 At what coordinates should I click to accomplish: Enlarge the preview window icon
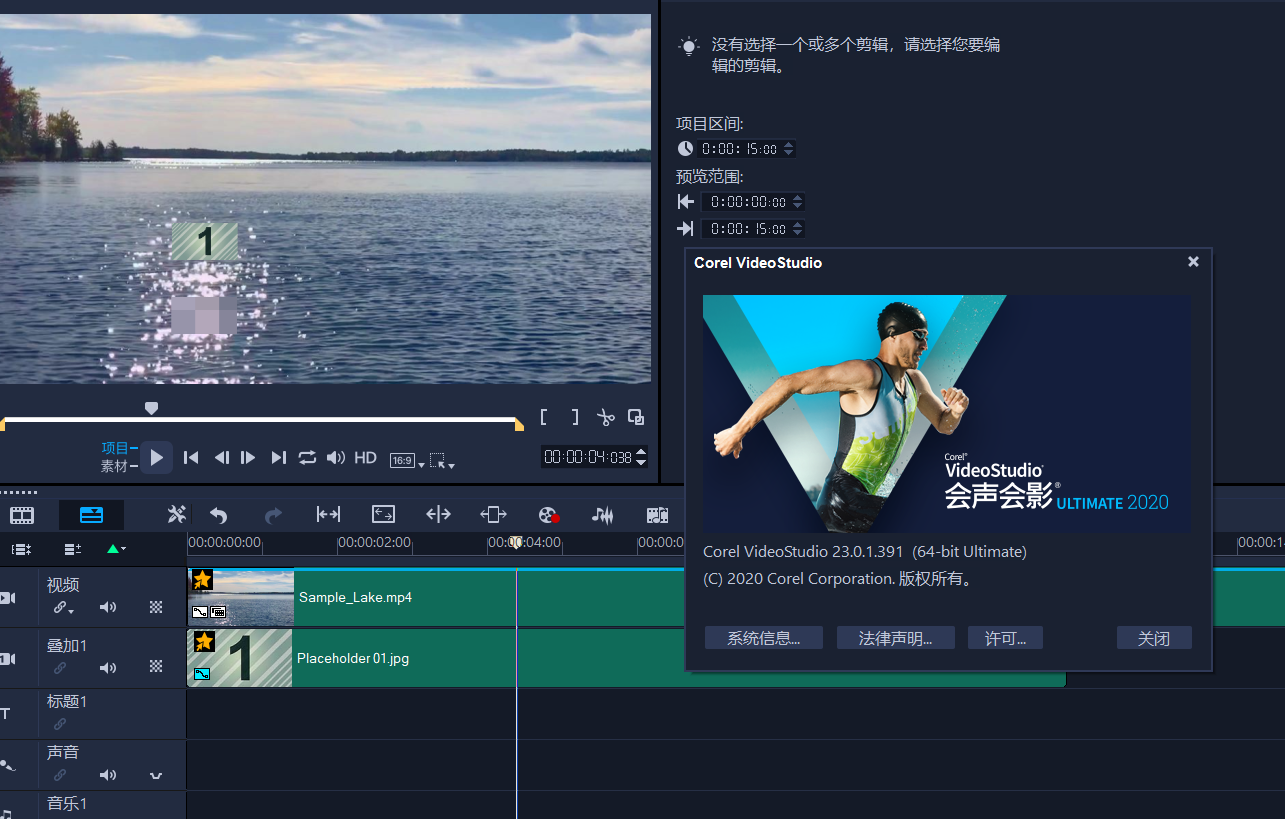coord(636,417)
